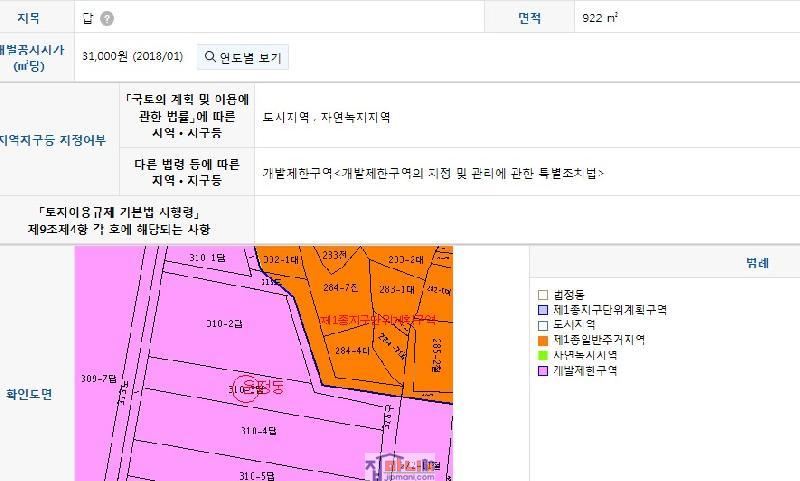Click parcel 309-7답 on the map
The image size is (800, 481).
[95, 378]
